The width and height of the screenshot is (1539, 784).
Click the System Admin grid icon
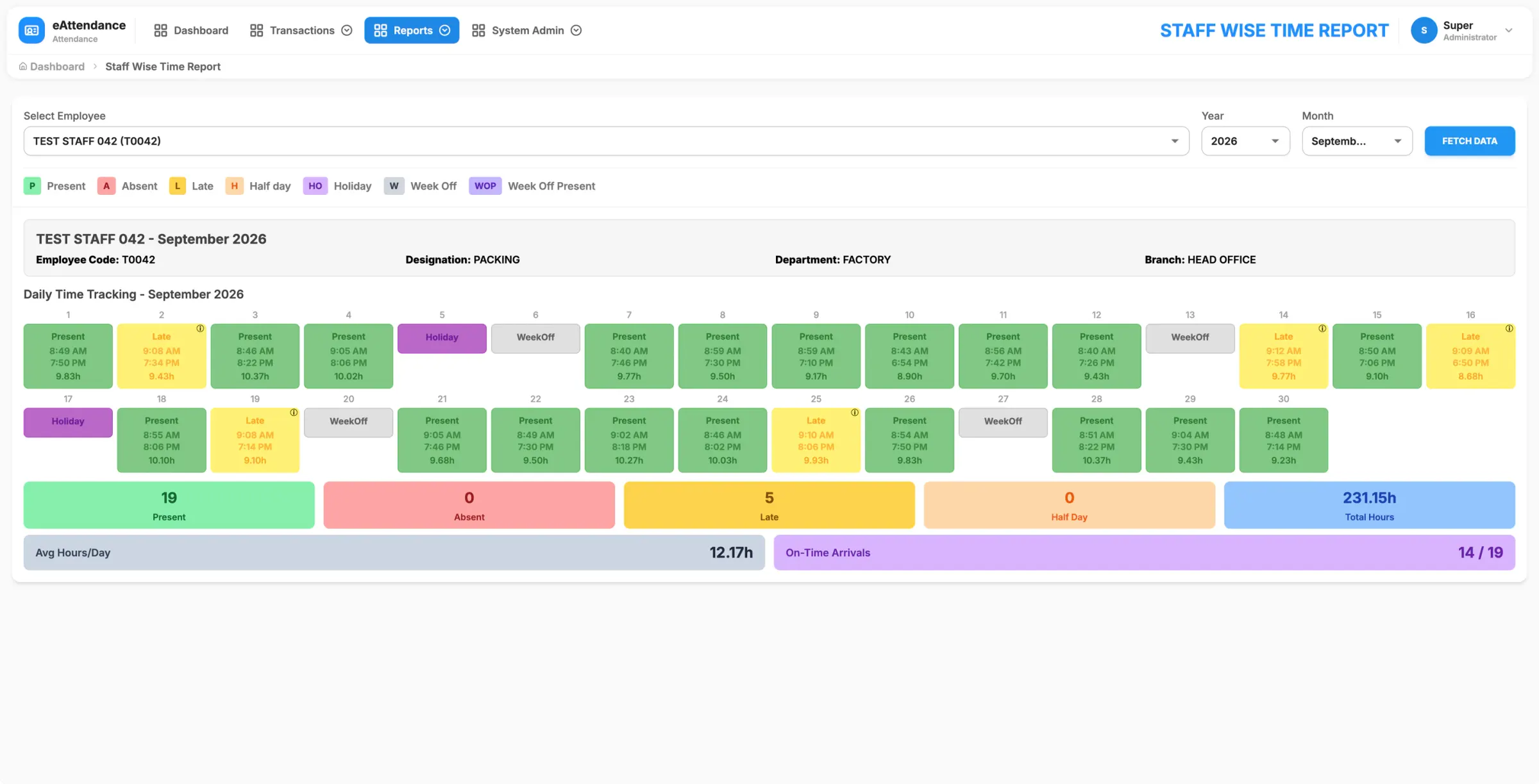click(x=478, y=30)
